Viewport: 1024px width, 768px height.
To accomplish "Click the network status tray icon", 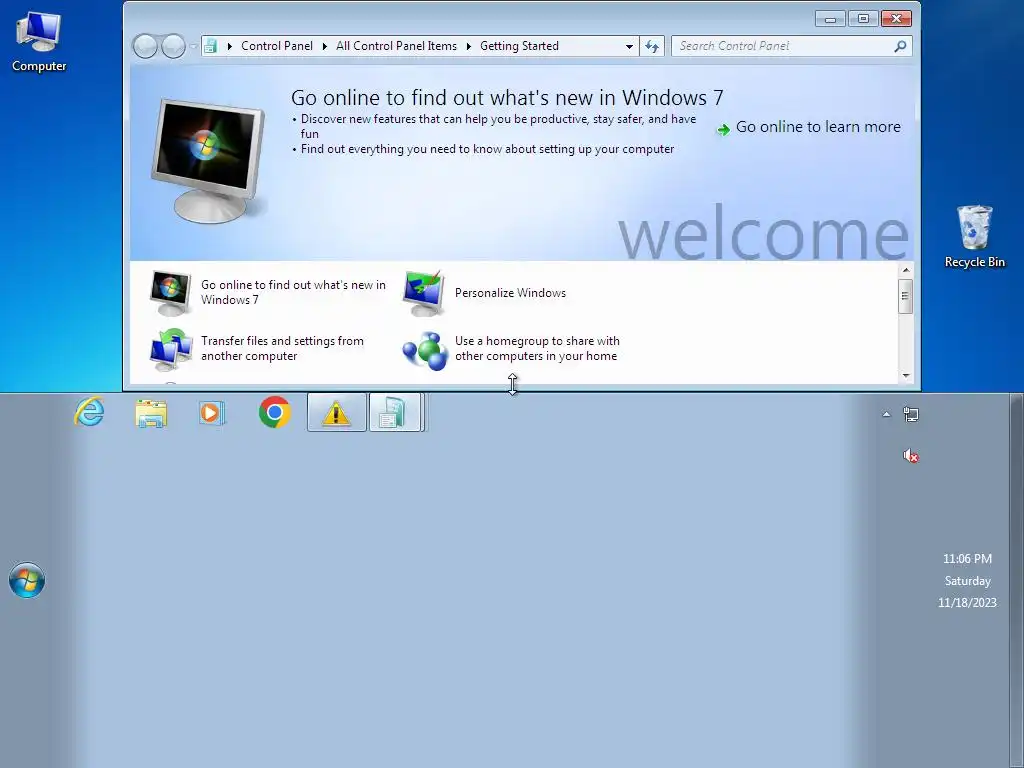I will point(911,414).
